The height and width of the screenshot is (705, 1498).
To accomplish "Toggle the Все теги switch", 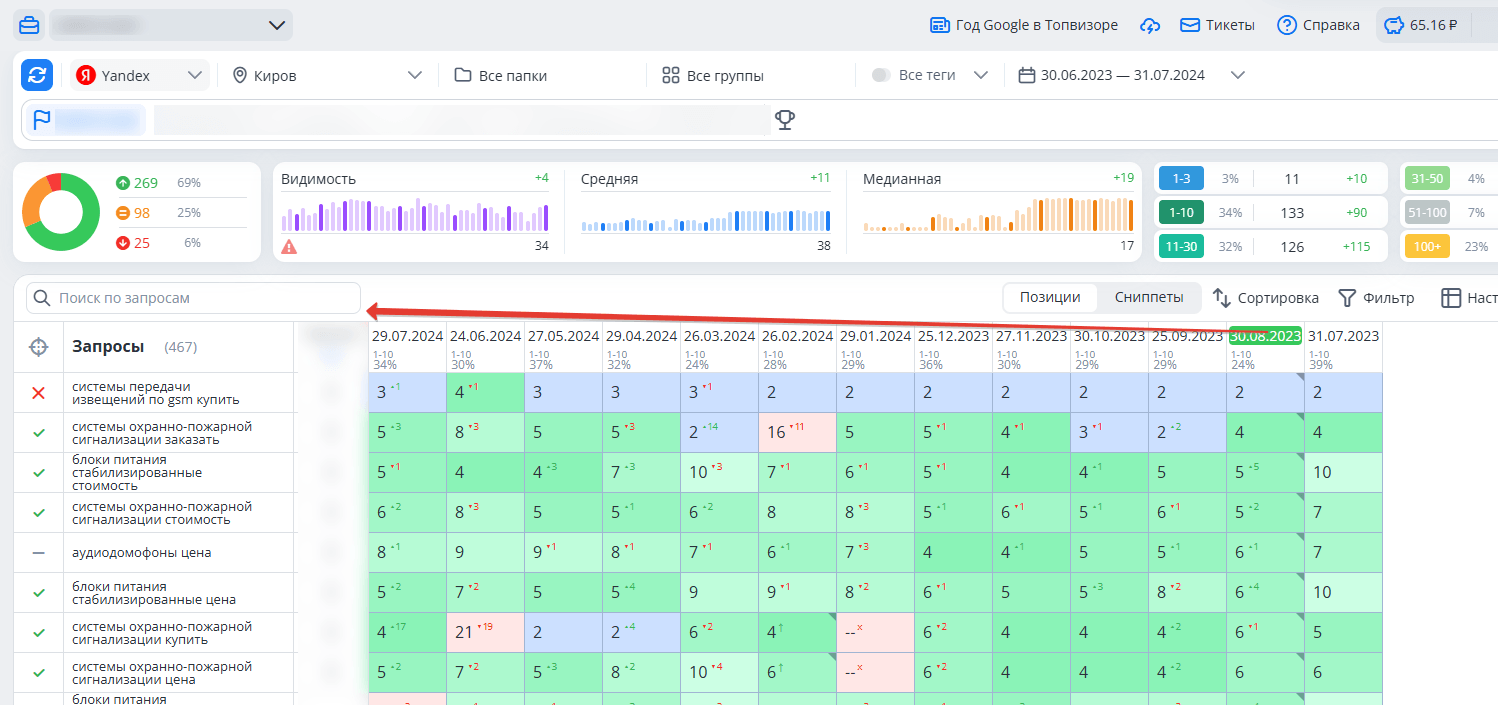I will [x=881, y=75].
